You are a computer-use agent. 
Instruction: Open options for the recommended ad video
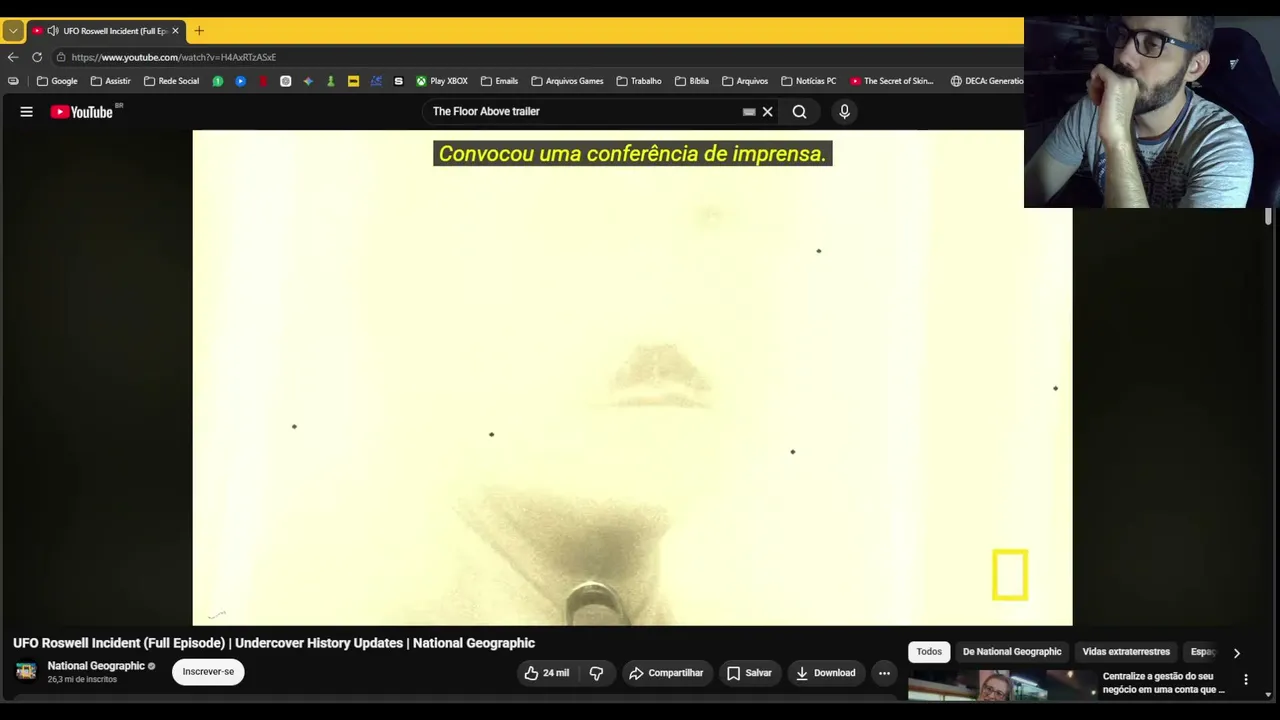pos(1246,680)
